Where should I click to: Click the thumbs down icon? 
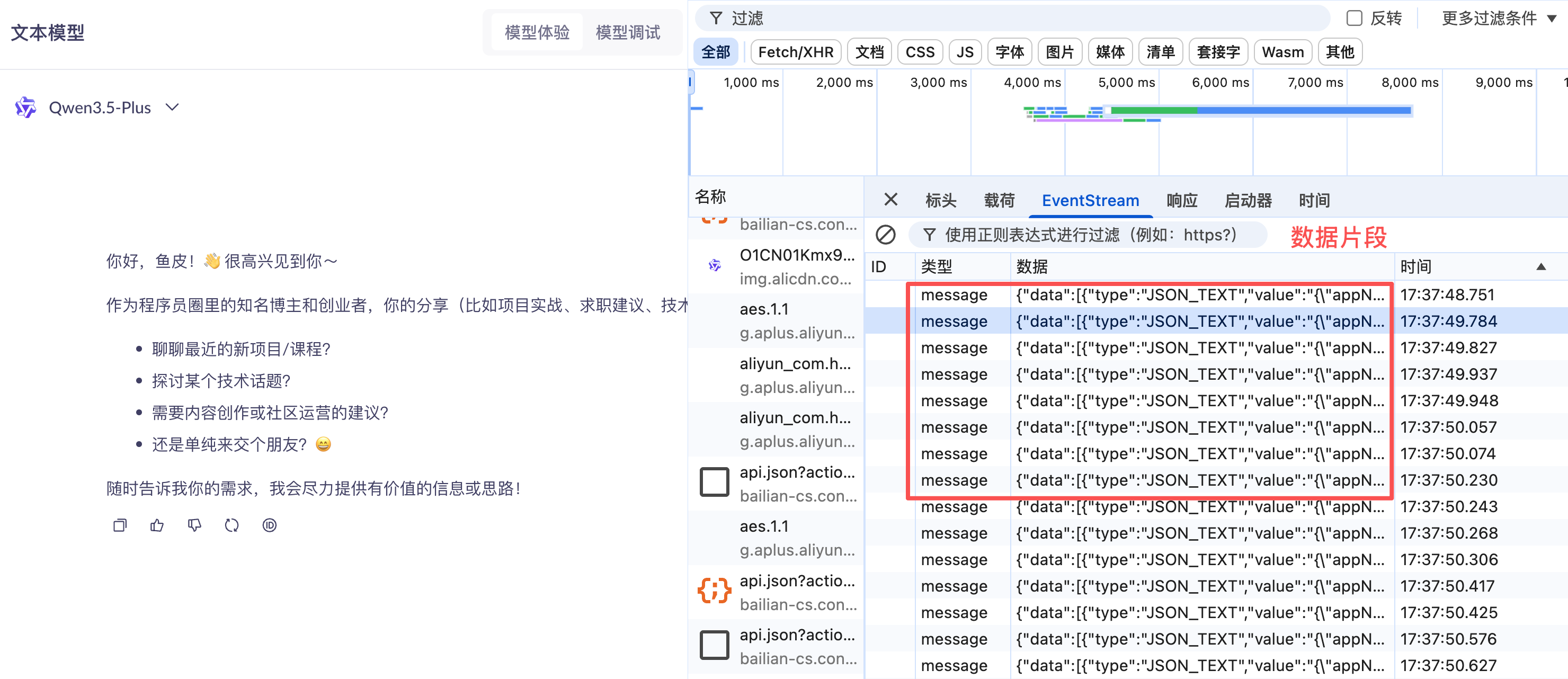[x=194, y=525]
